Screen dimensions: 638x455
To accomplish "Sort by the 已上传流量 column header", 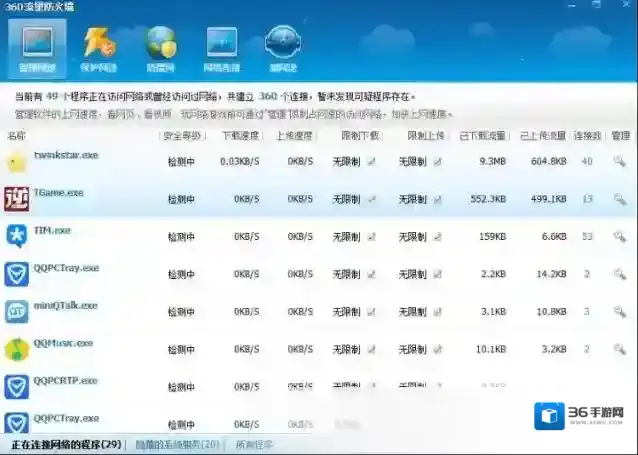I will point(543,136).
